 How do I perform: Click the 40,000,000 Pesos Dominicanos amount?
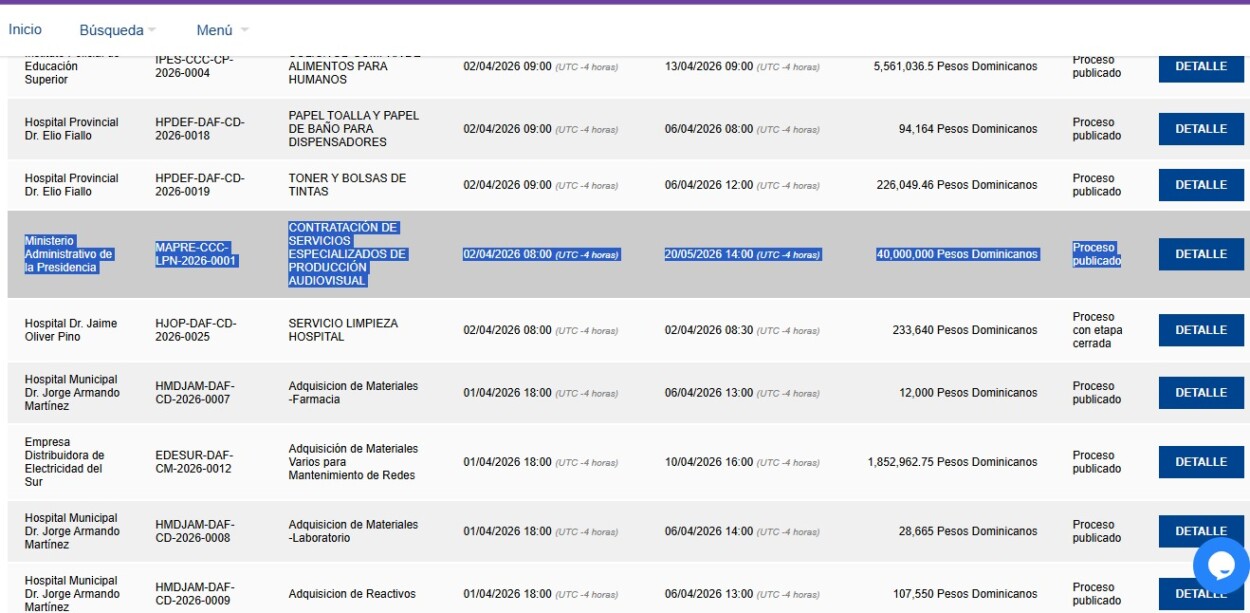pos(957,254)
